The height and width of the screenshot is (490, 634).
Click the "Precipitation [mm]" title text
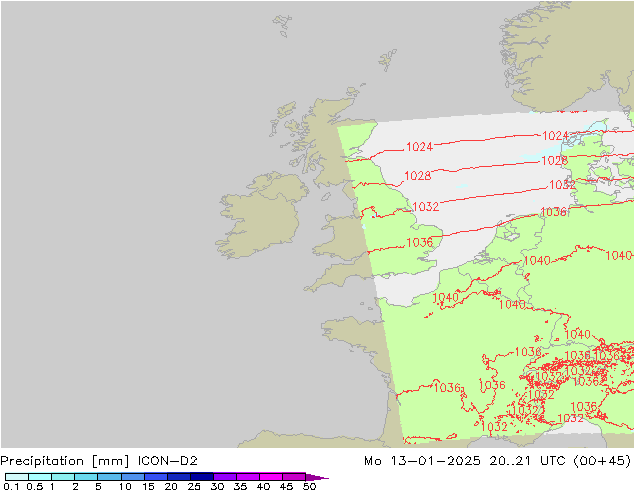tap(65, 461)
